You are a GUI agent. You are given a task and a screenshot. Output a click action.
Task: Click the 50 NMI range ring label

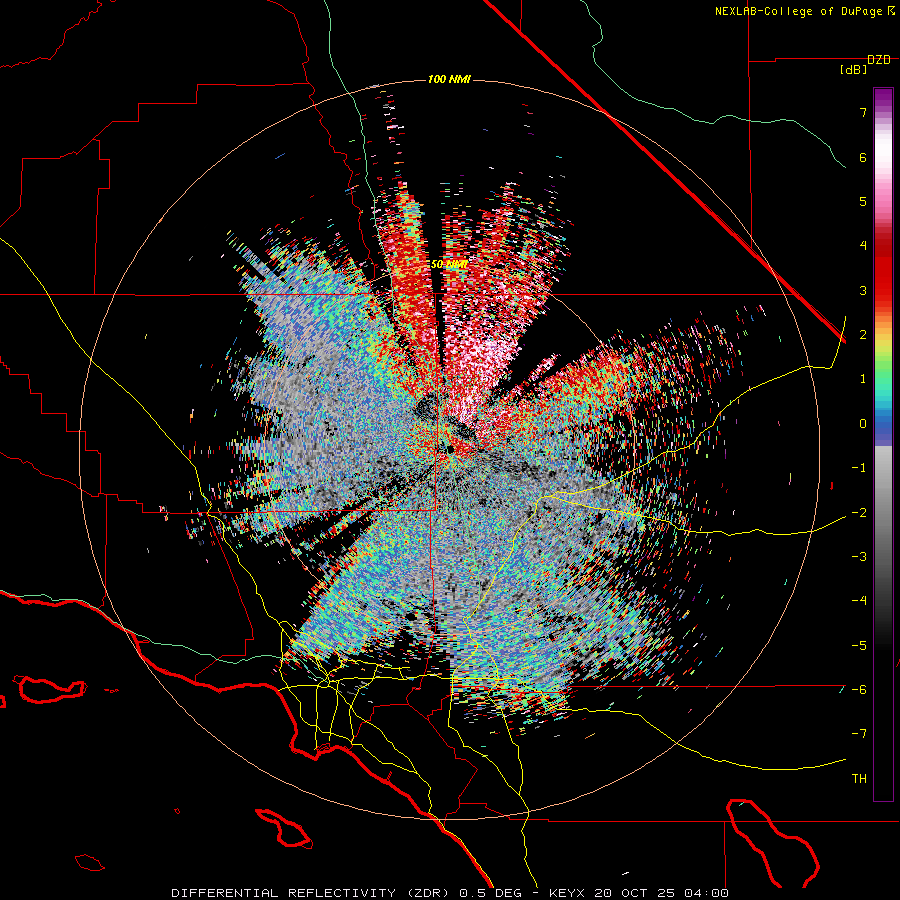point(448,265)
